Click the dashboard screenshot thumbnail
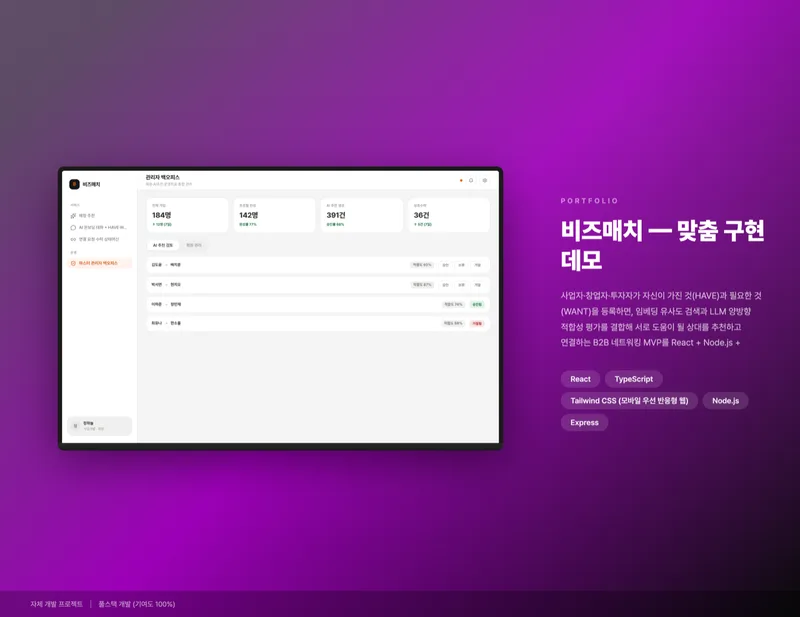 click(x=281, y=308)
